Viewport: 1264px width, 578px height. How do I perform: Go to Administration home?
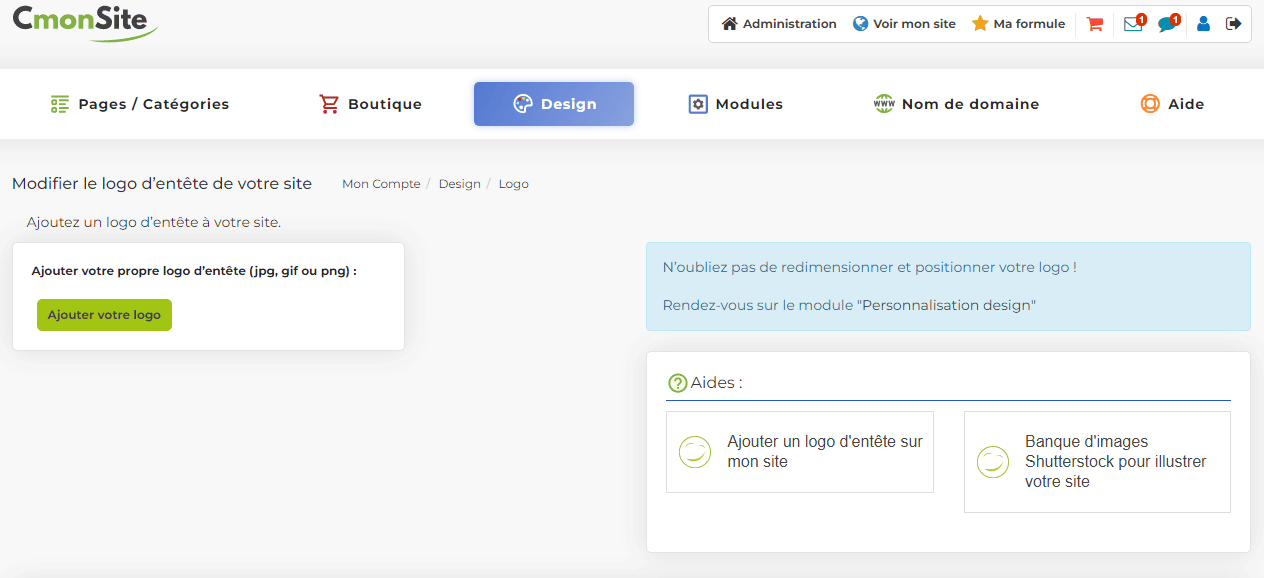(x=779, y=24)
